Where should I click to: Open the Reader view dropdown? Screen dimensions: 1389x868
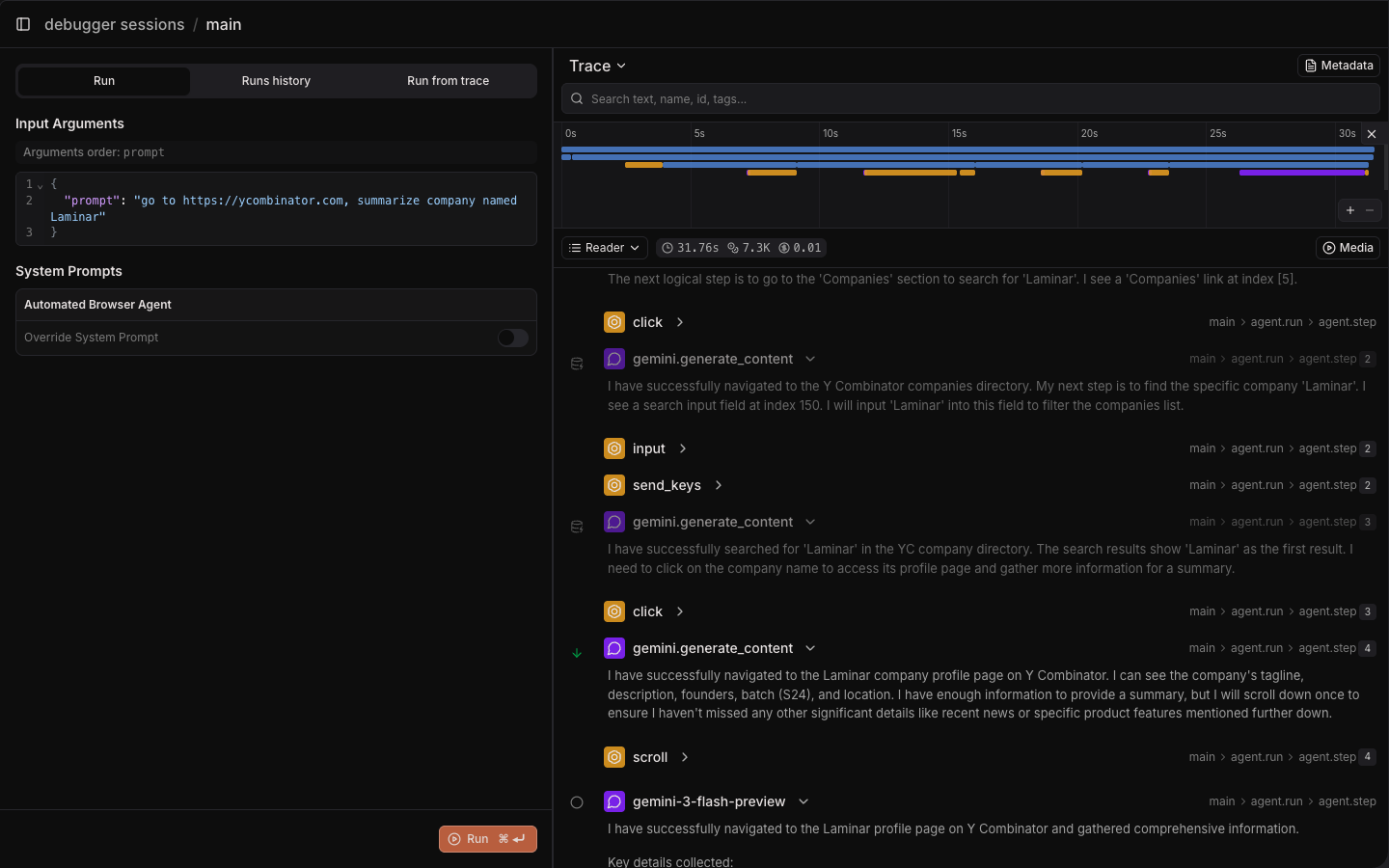pyautogui.click(x=604, y=248)
